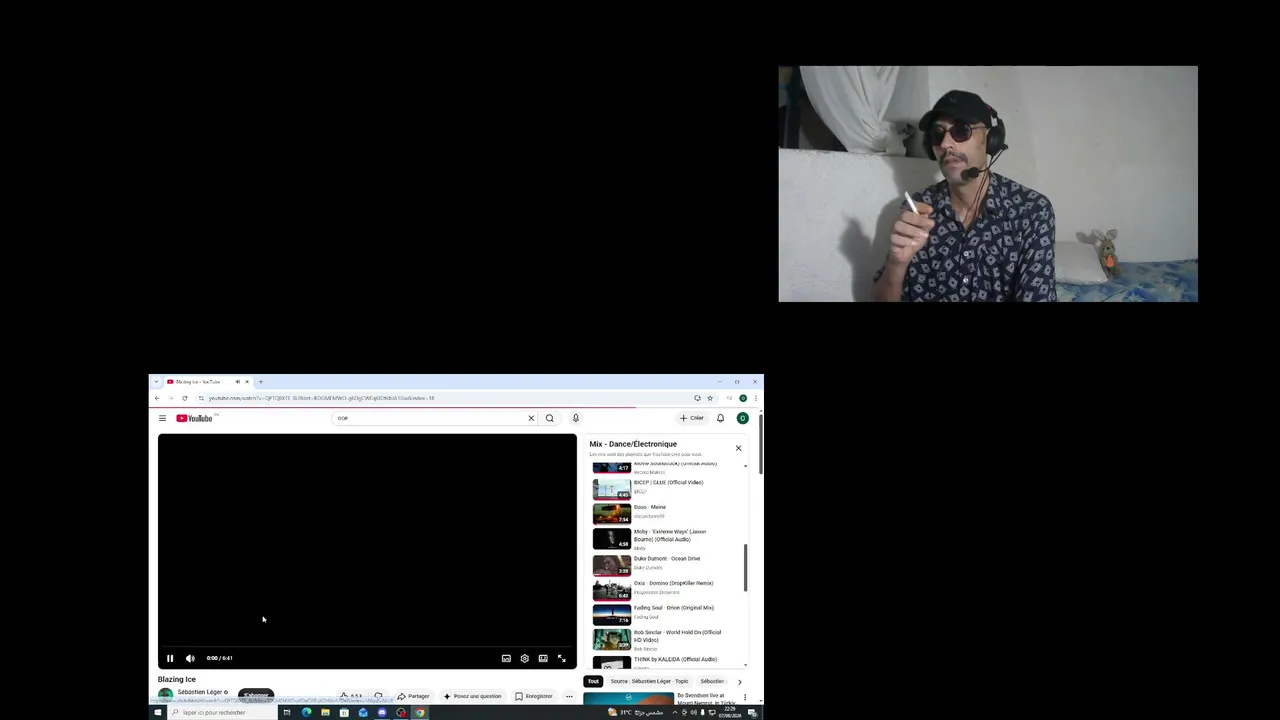
Task: Select Duke Dumont - Ocean Drive thumbnail
Action: point(612,564)
